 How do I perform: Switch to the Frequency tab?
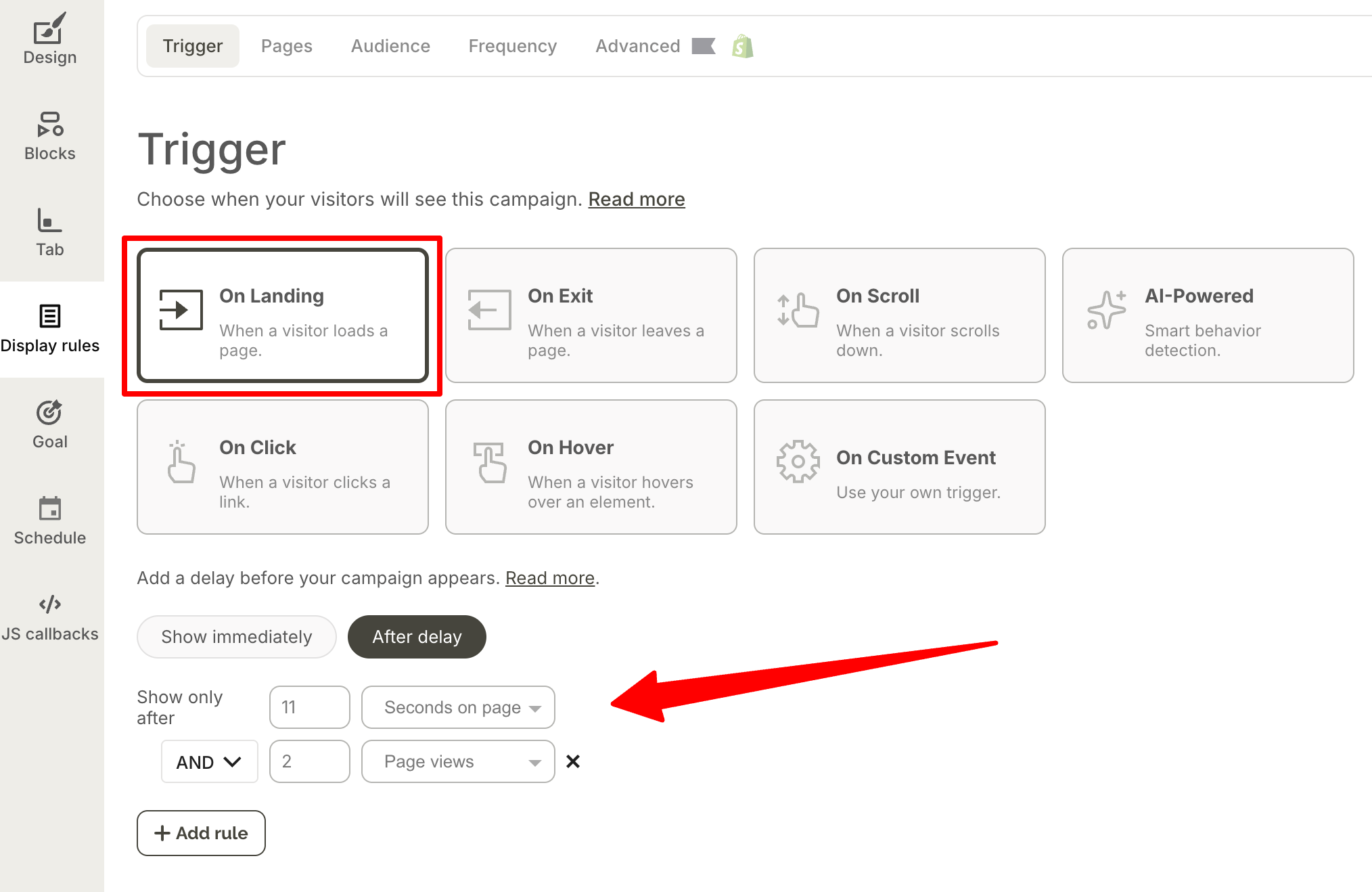[512, 46]
